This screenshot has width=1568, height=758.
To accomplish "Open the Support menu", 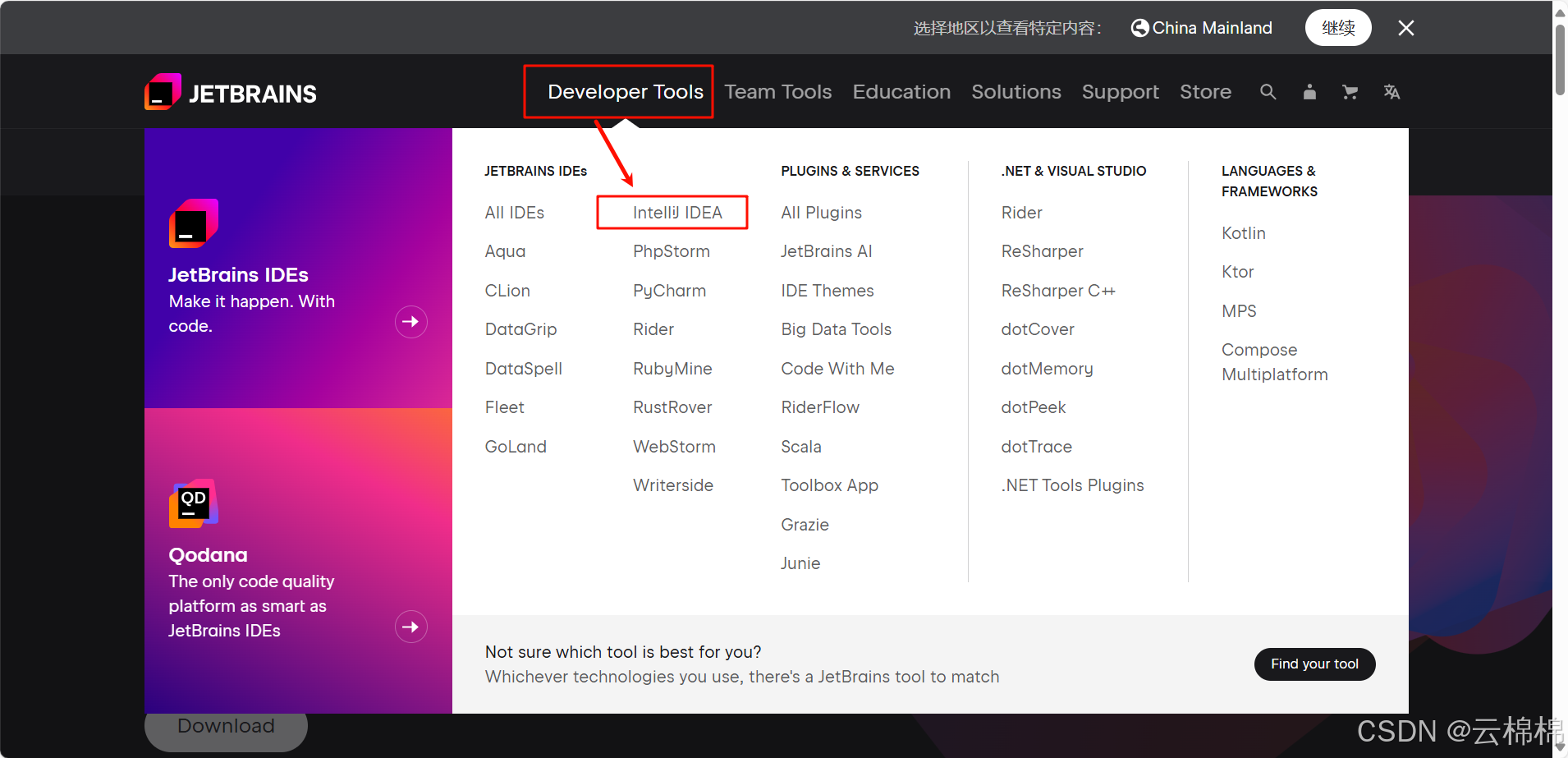I will pyautogui.click(x=1121, y=92).
